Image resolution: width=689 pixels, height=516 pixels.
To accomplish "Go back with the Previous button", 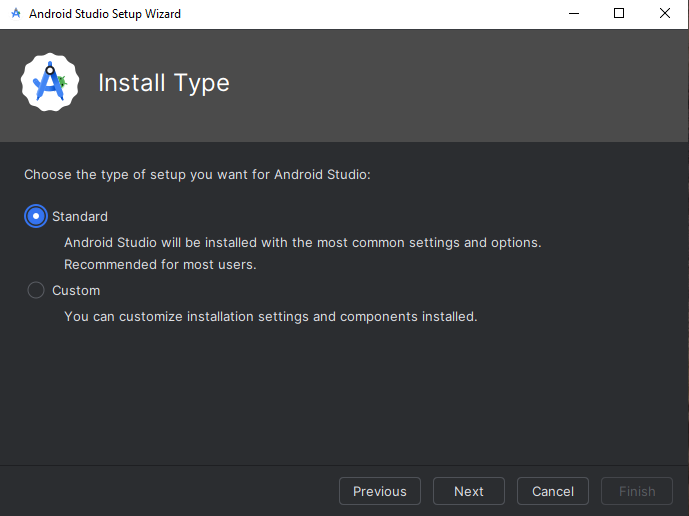I will [x=380, y=491].
